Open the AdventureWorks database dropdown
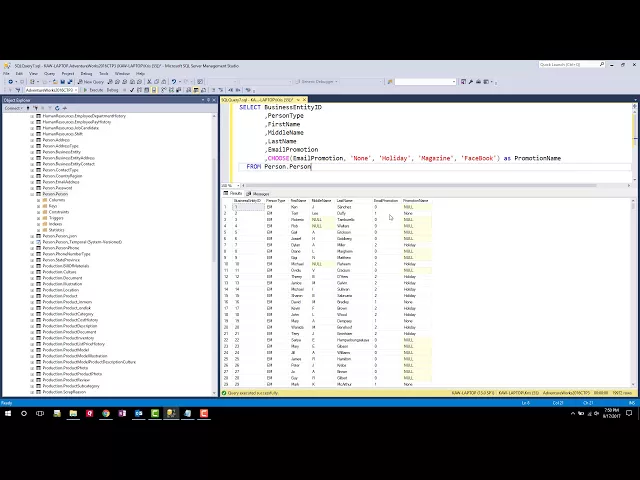 pos(76,90)
